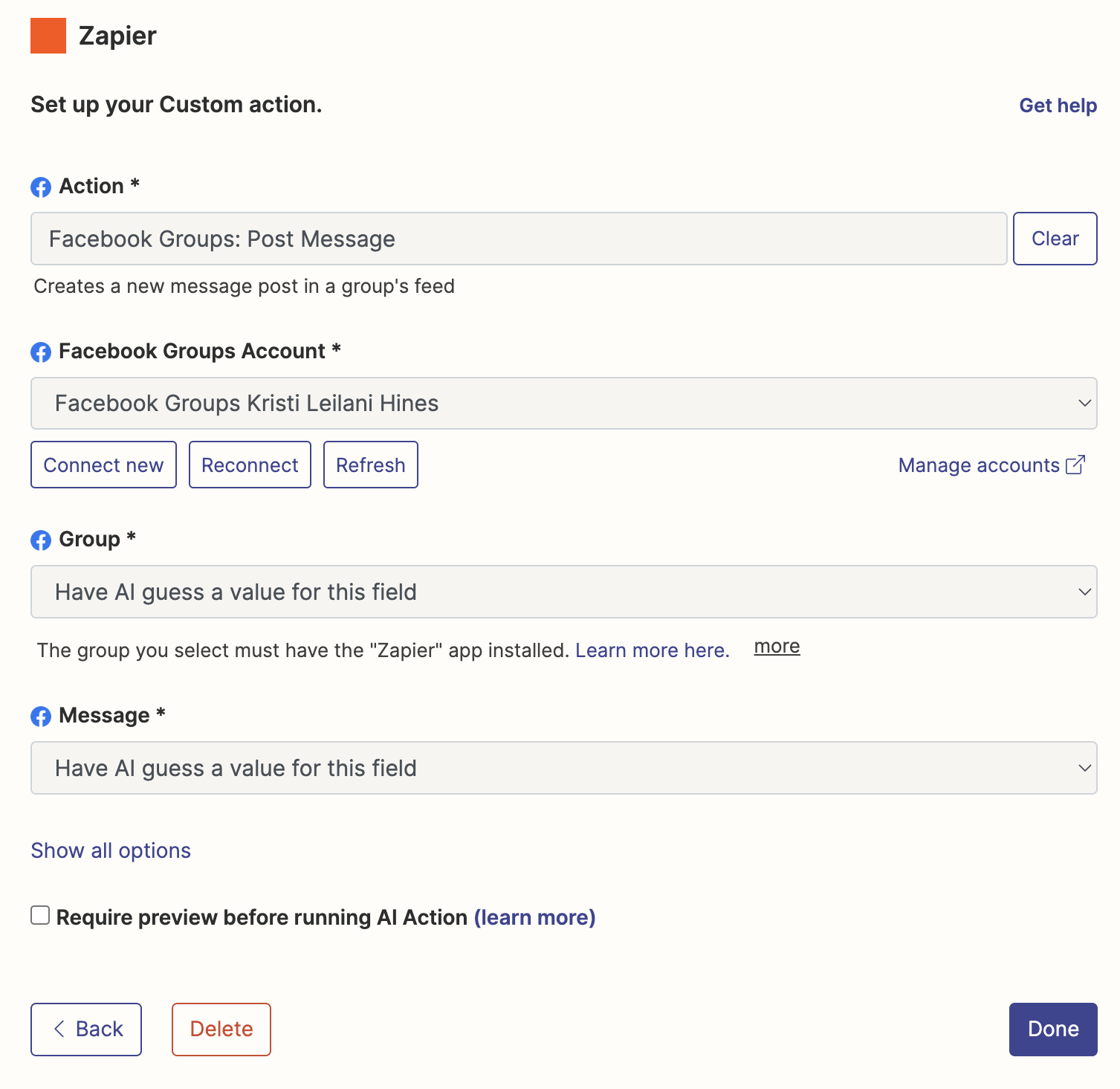
Task: Expand the Group field dropdown
Action: (563, 592)
